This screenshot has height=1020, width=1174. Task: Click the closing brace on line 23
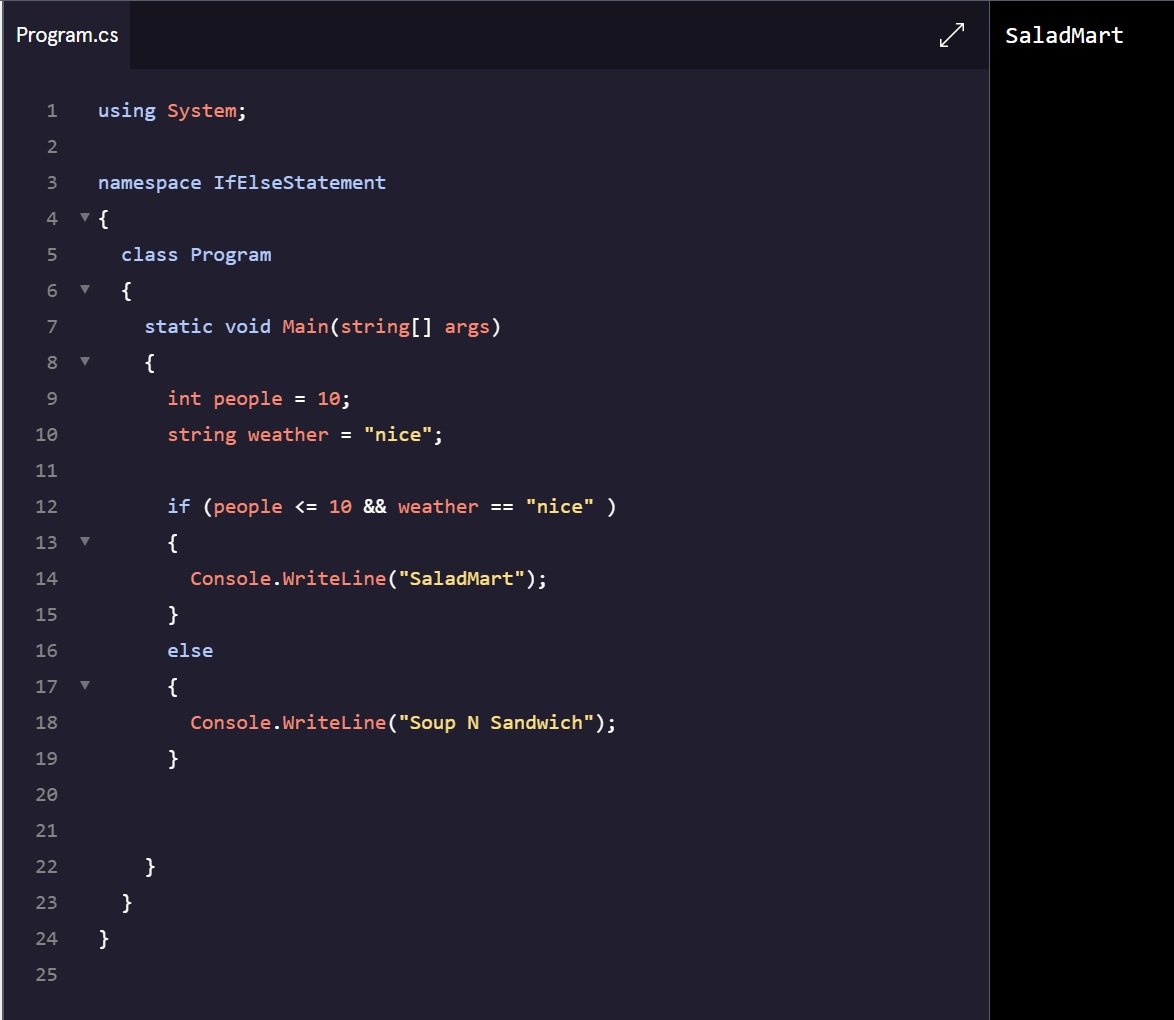pyautogui.click(x=127, y=902)
